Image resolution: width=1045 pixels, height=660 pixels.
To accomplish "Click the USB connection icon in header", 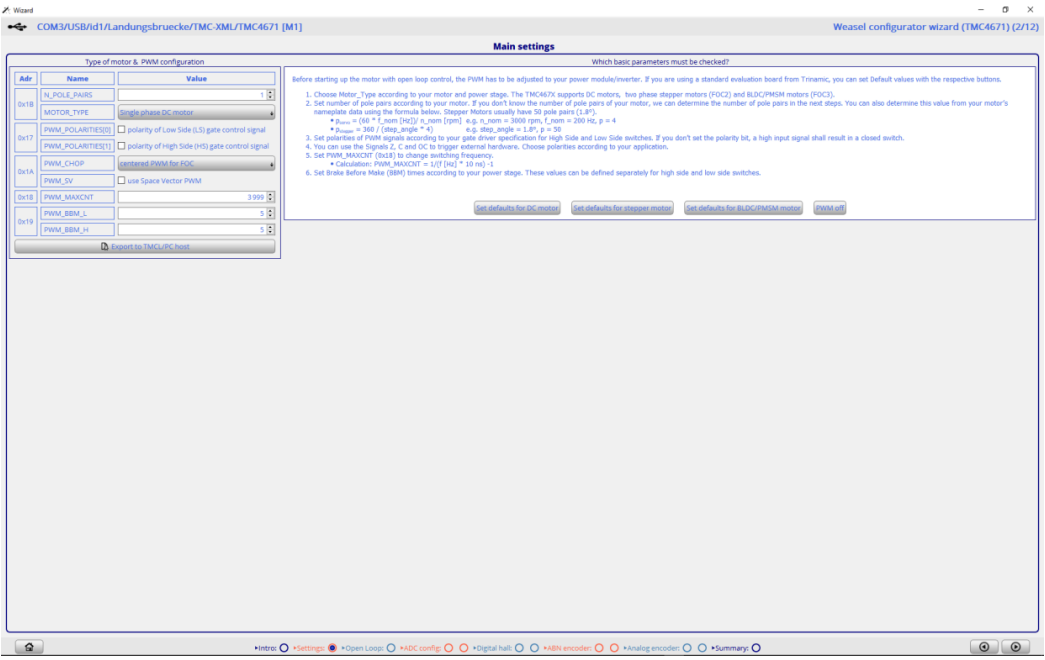I will click(17, 27).
